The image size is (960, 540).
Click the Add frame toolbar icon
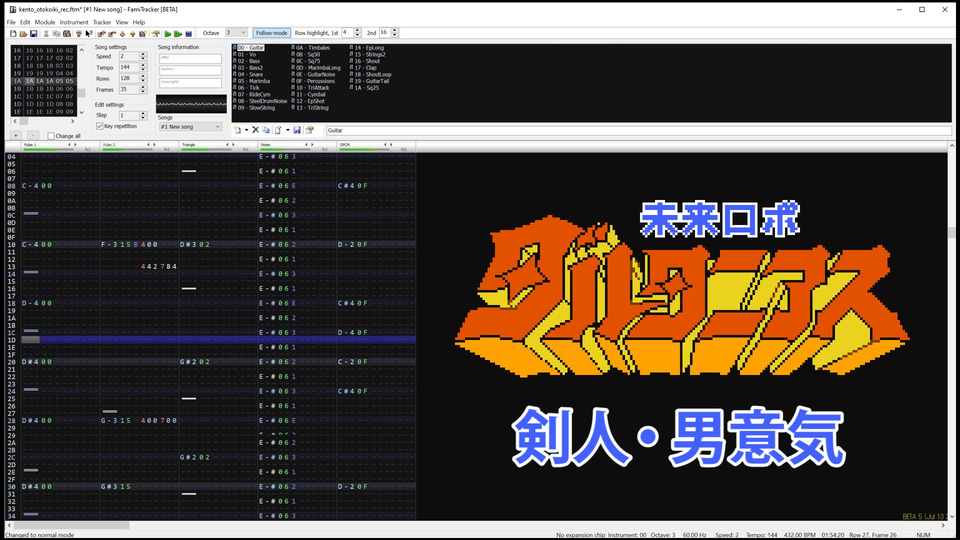tap(102, 34)
